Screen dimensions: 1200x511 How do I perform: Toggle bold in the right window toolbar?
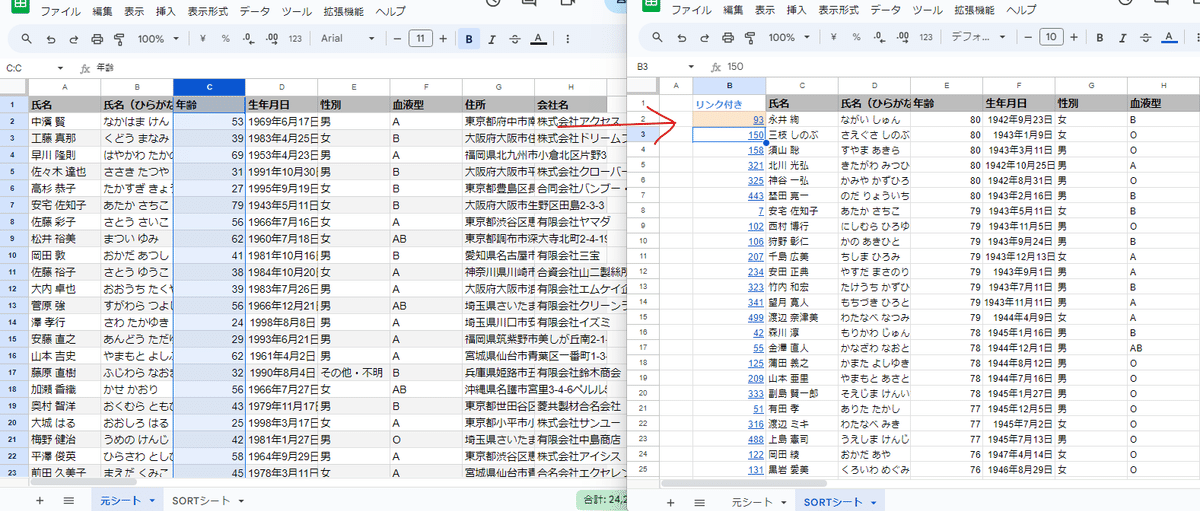pyautogui.click(x=1099, y=37)
